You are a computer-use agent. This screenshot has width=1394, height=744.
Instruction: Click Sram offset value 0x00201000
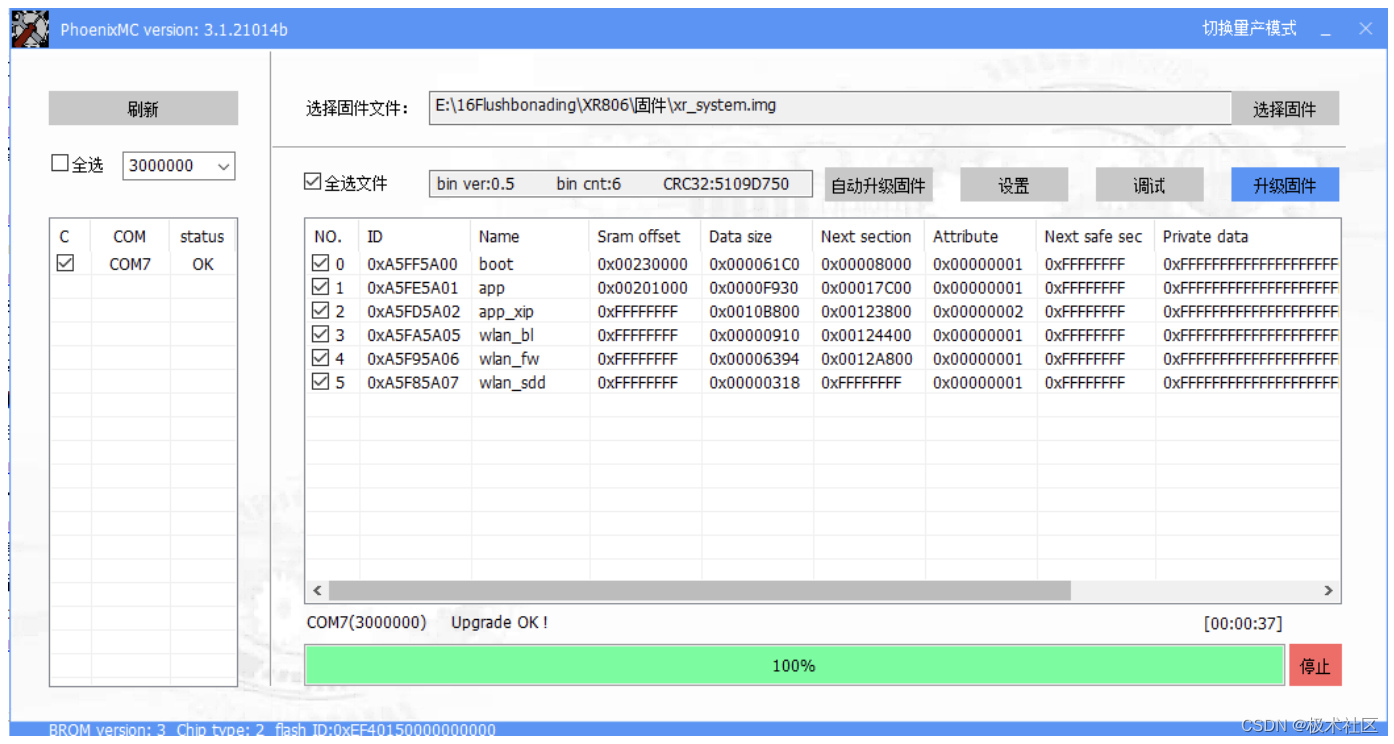[x=642, y=287]
